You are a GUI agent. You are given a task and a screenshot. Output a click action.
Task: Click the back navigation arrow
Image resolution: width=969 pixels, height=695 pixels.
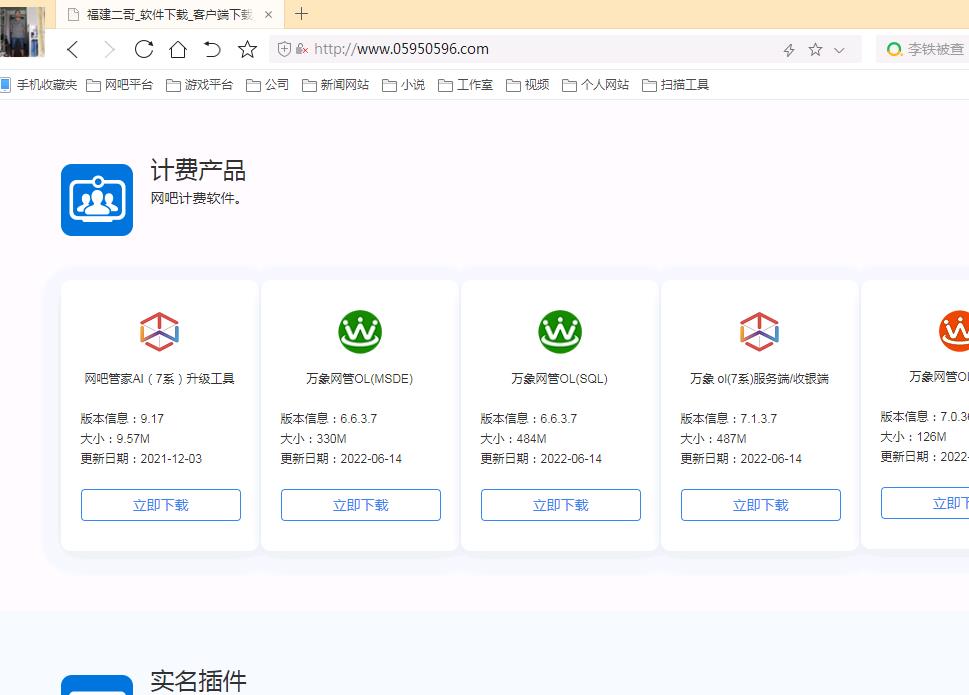click(x=72, y=48)
